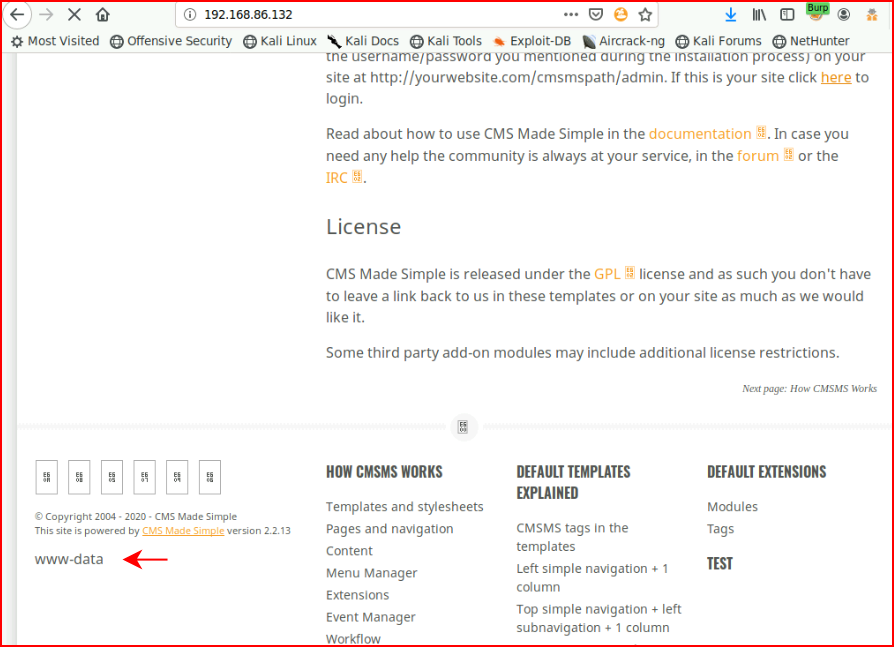Open the Aircrack-ng bookmark

[624, 41]
